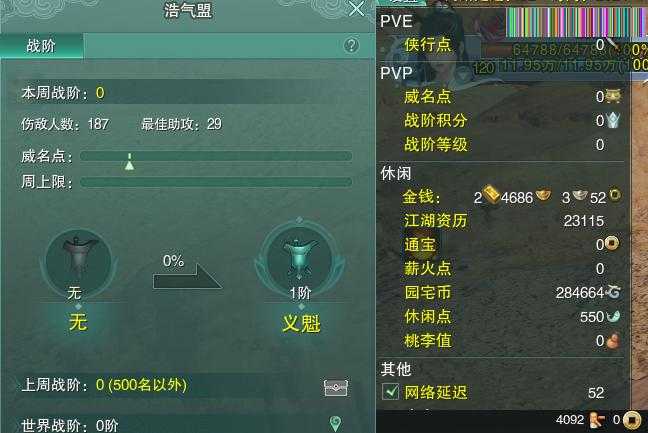
Task: Open the help question mark icon
Action: coord(351,45)
